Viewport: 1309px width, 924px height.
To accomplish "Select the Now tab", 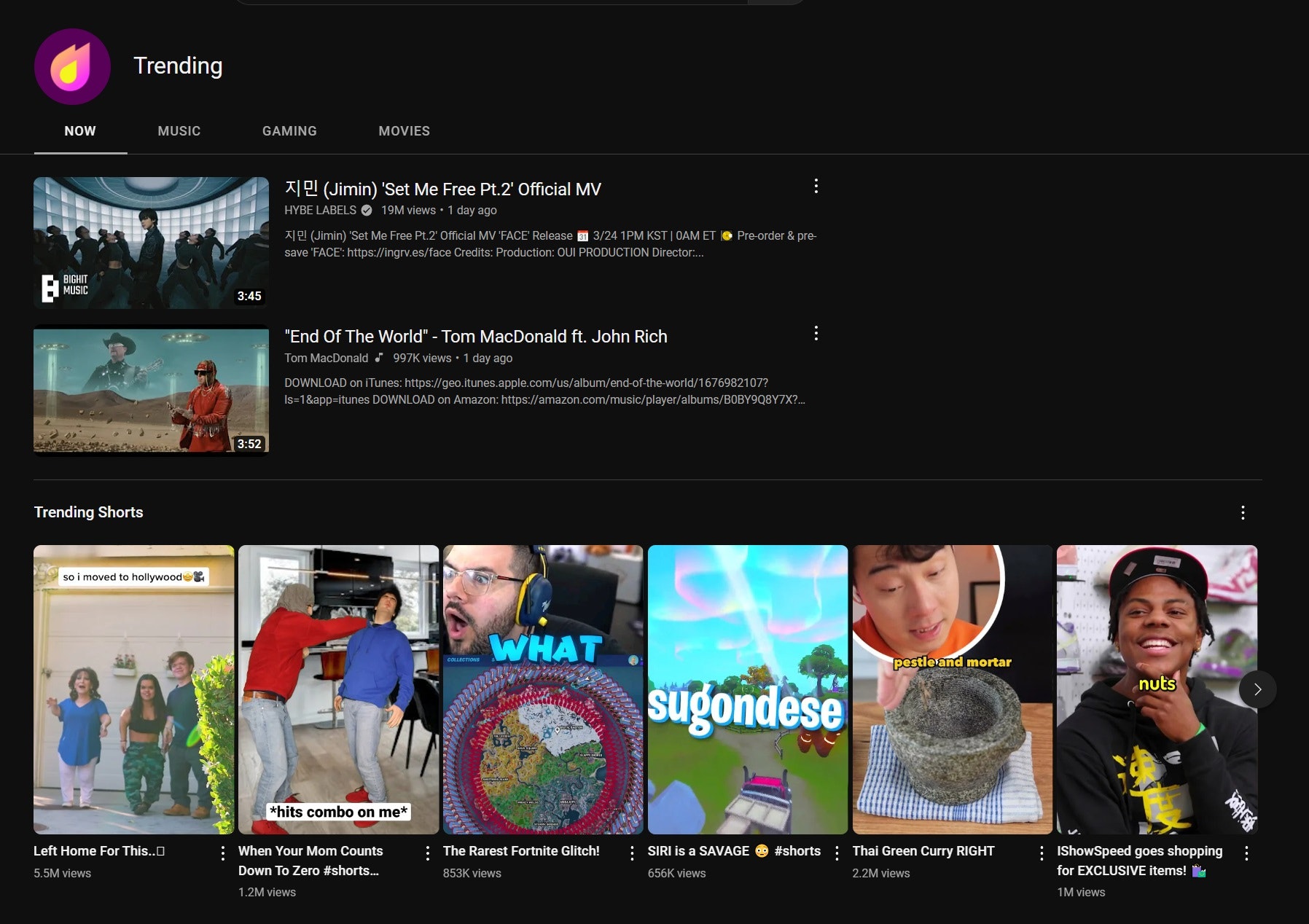I will 80,131.
